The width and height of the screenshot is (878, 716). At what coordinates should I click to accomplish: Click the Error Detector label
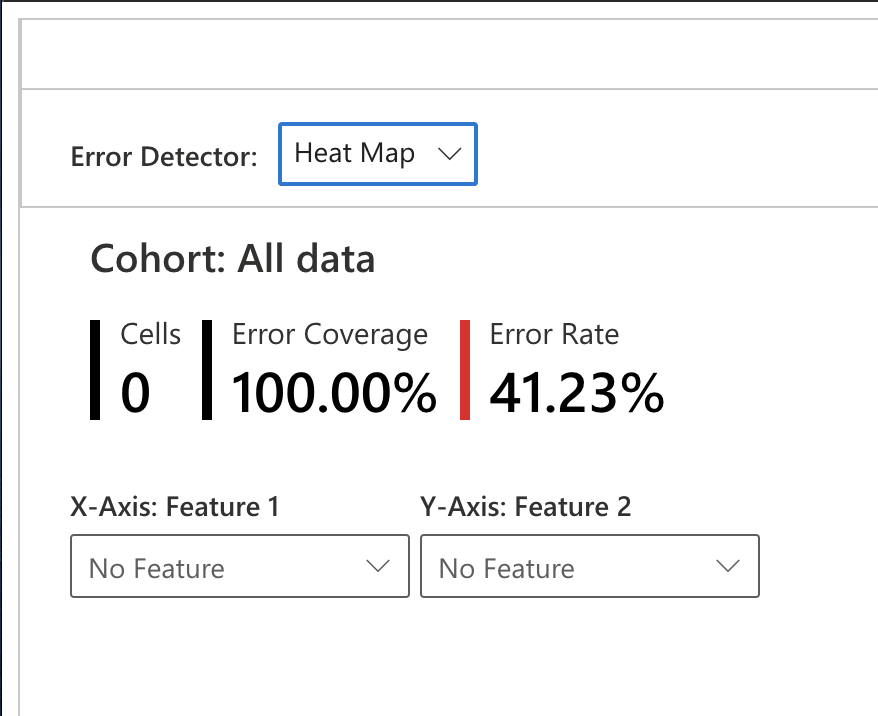[x=164, y=157]
